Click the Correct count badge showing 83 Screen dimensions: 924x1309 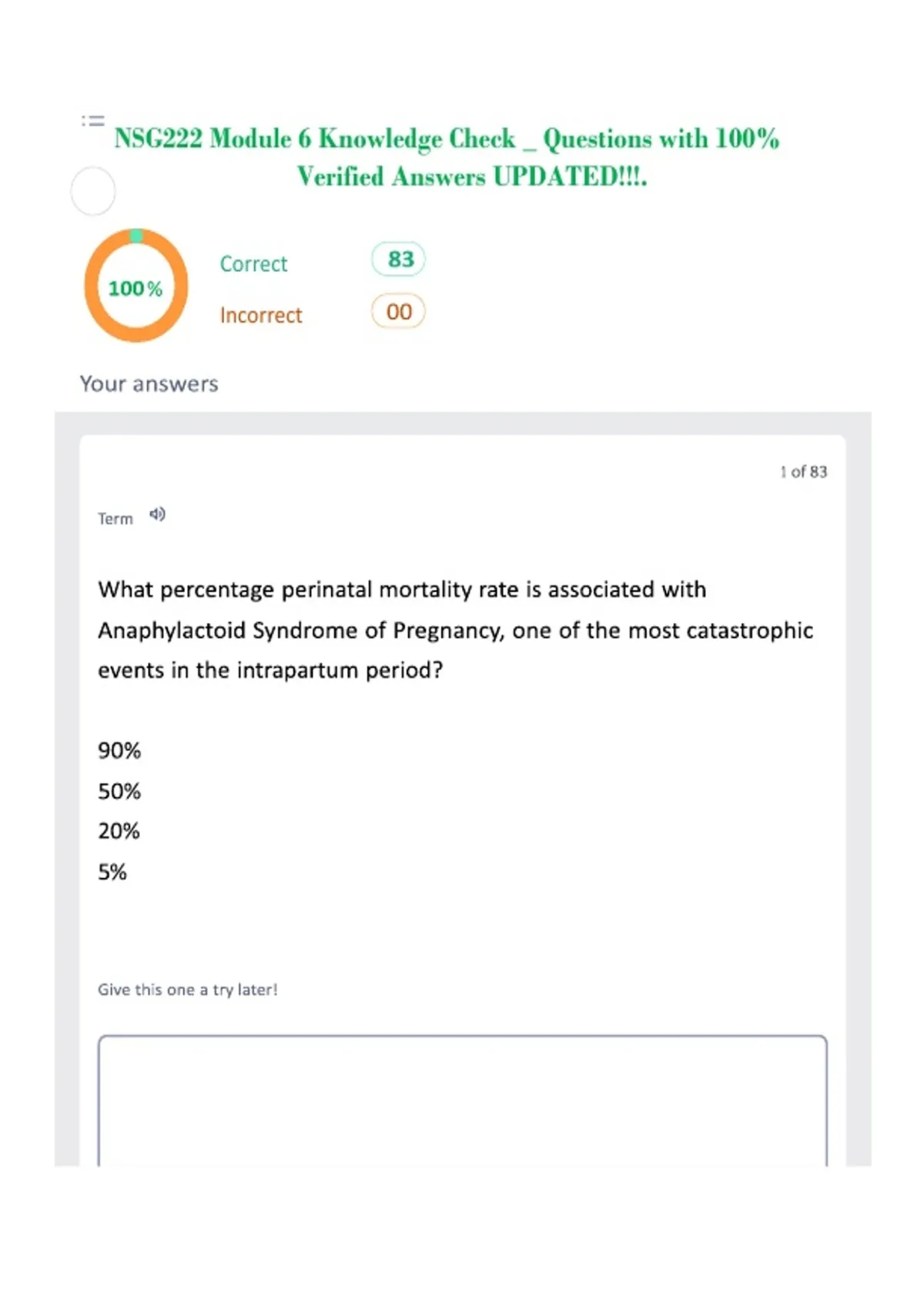coord(398,259)
